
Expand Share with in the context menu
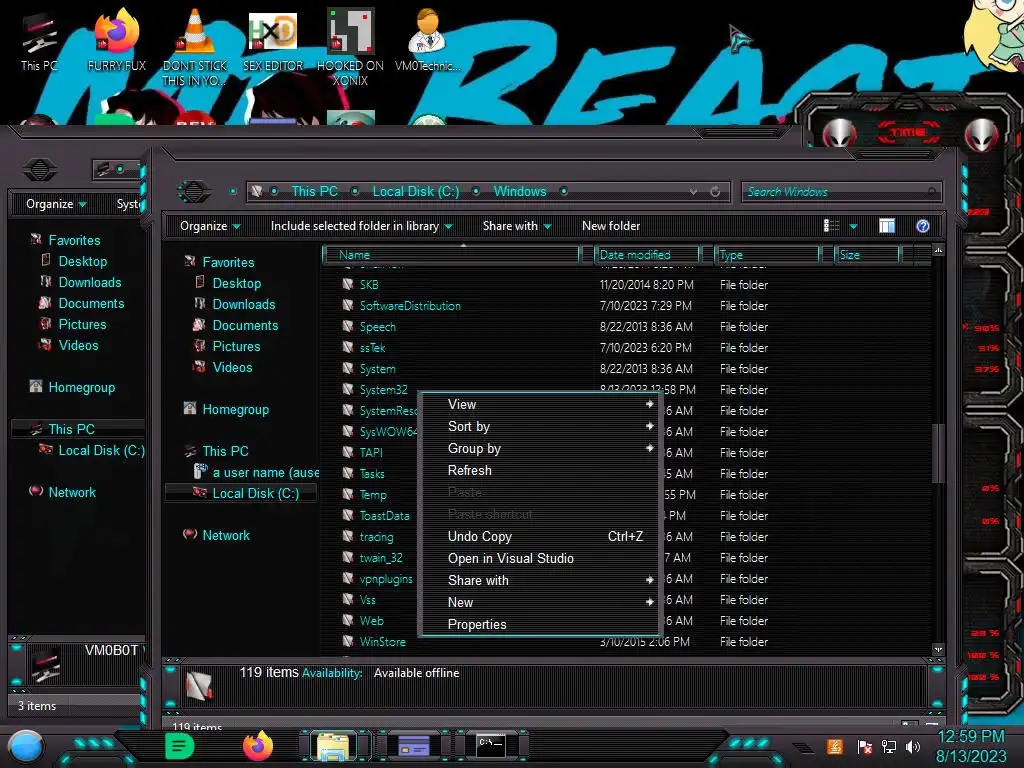pyautogui.click(x=541, y=581)
